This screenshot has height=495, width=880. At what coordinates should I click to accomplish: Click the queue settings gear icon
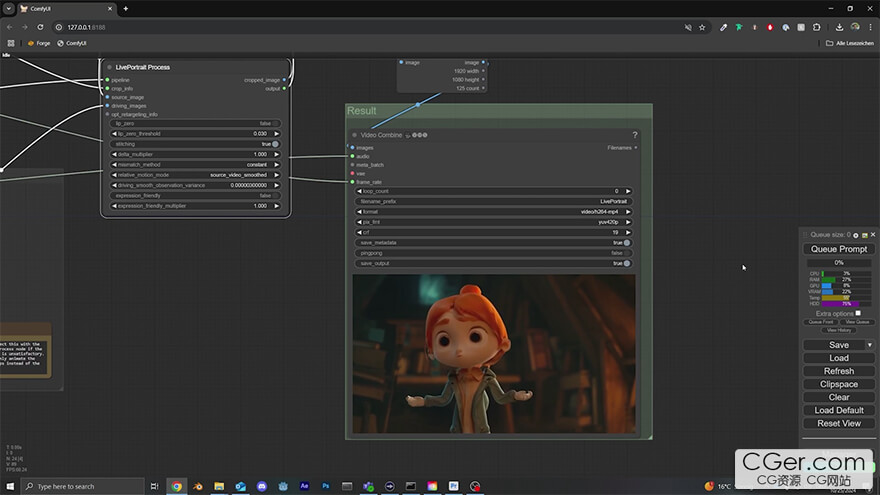[855, 235]
